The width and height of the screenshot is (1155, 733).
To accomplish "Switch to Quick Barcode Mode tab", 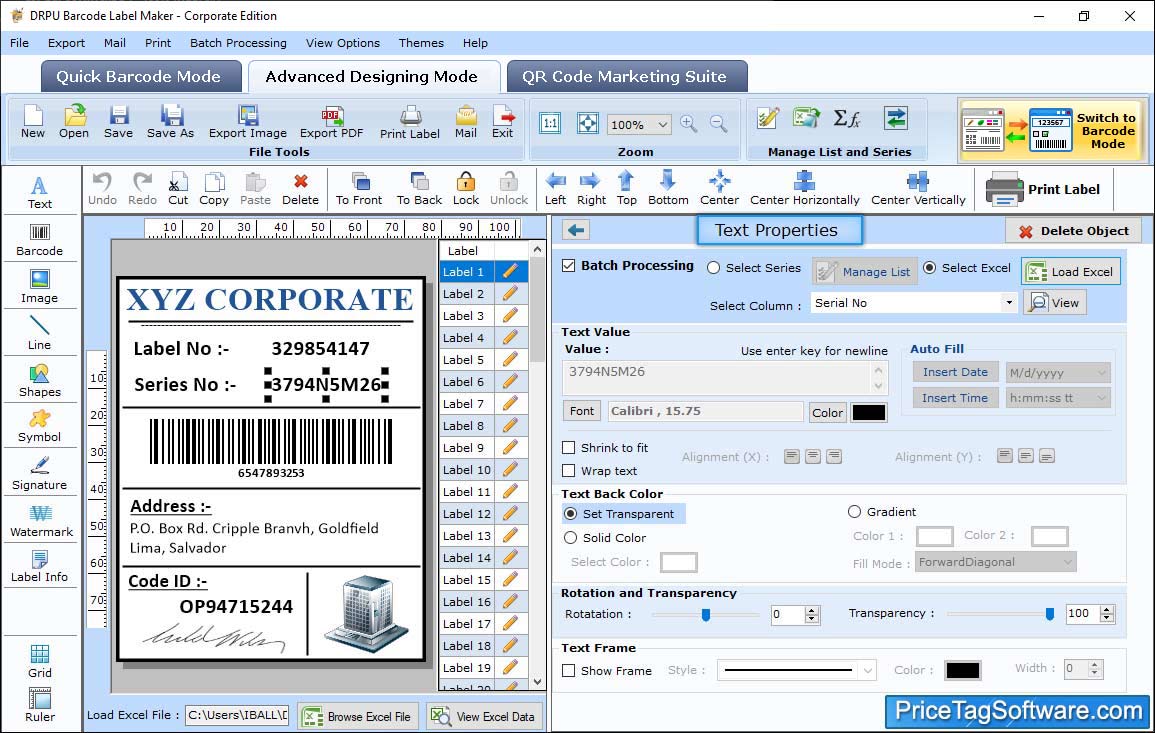I will coord(140,77).
